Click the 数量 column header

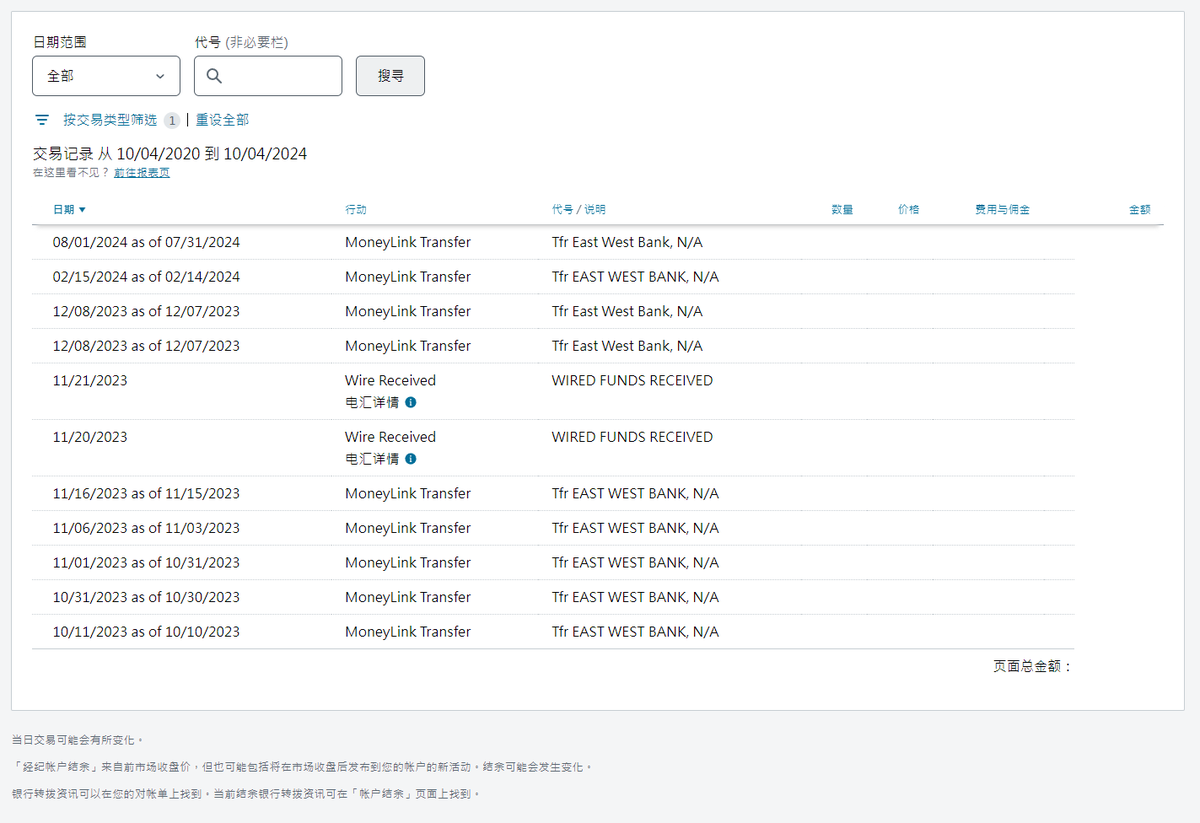point(842,210)
